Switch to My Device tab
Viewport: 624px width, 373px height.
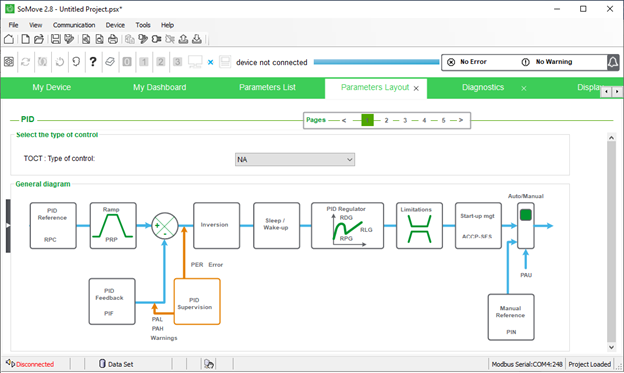pyautogui.click(x=52, y=87)
